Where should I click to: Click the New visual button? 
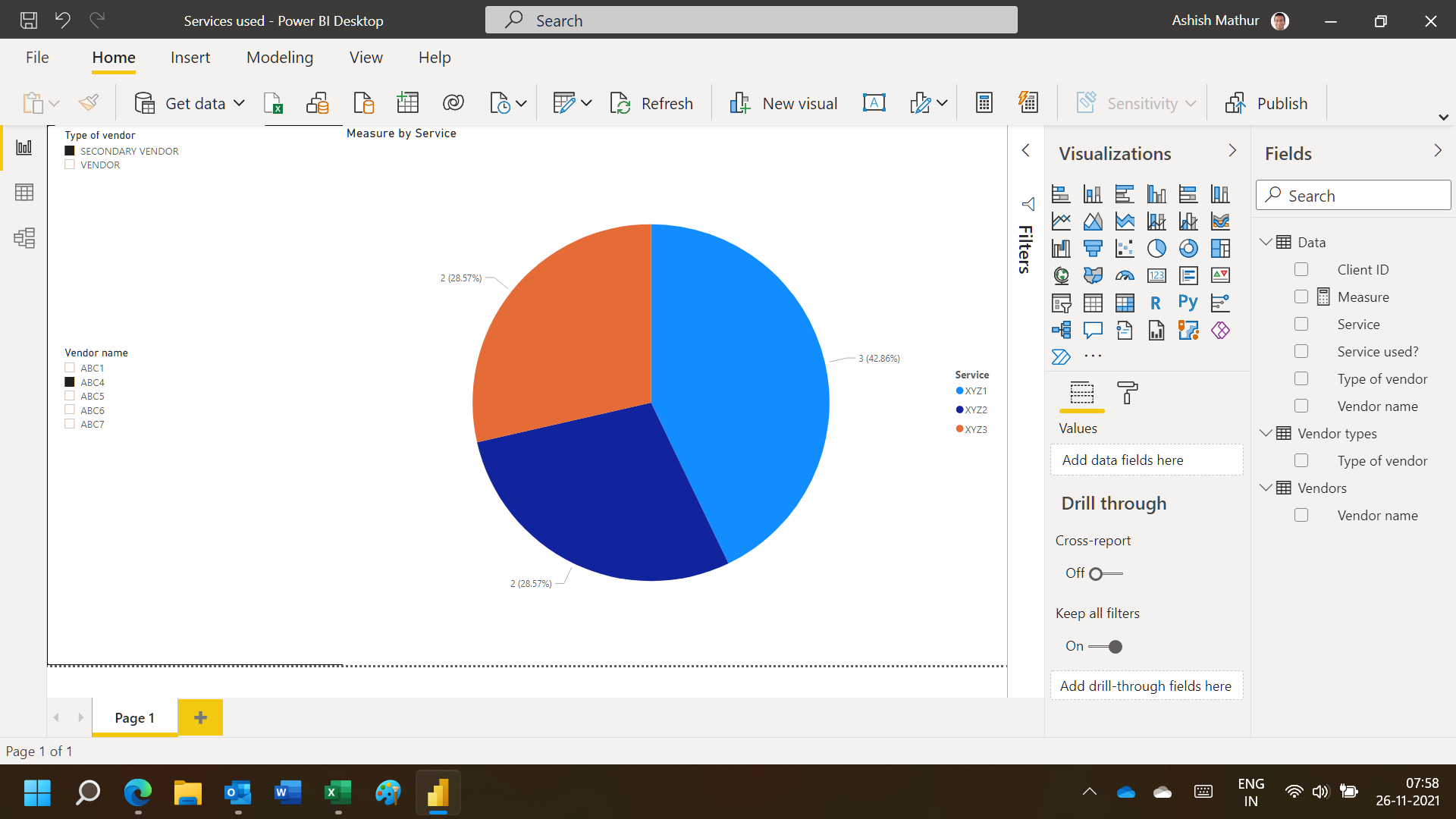(x=783, y=103)
